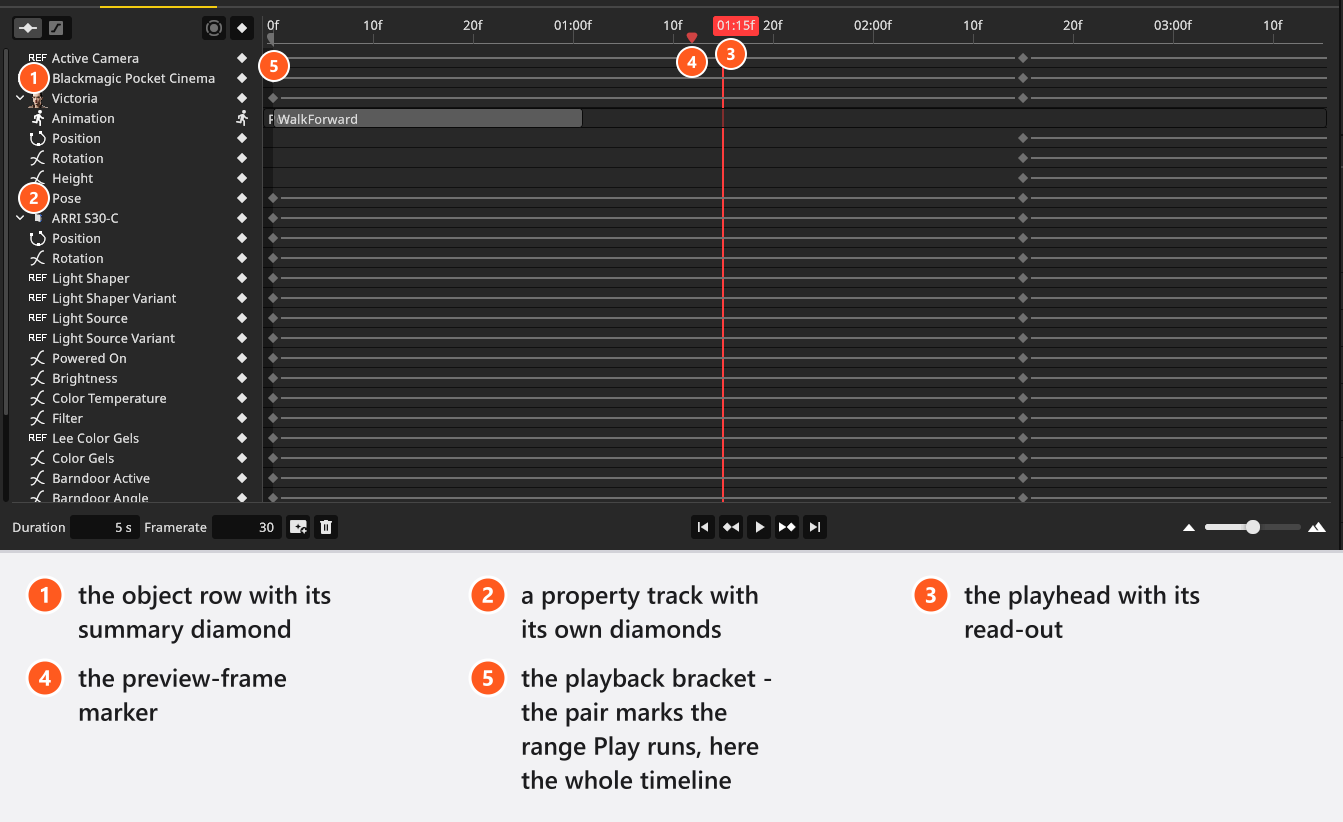Click the Duration input field

coord(104,527)
